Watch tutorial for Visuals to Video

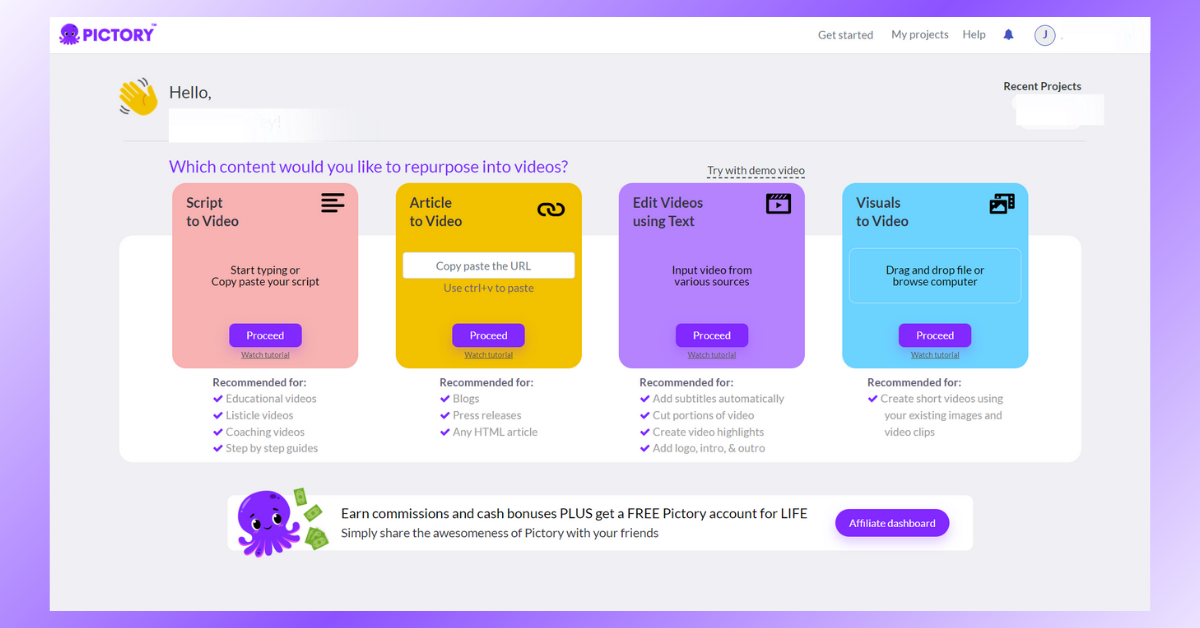pos(935,355)
